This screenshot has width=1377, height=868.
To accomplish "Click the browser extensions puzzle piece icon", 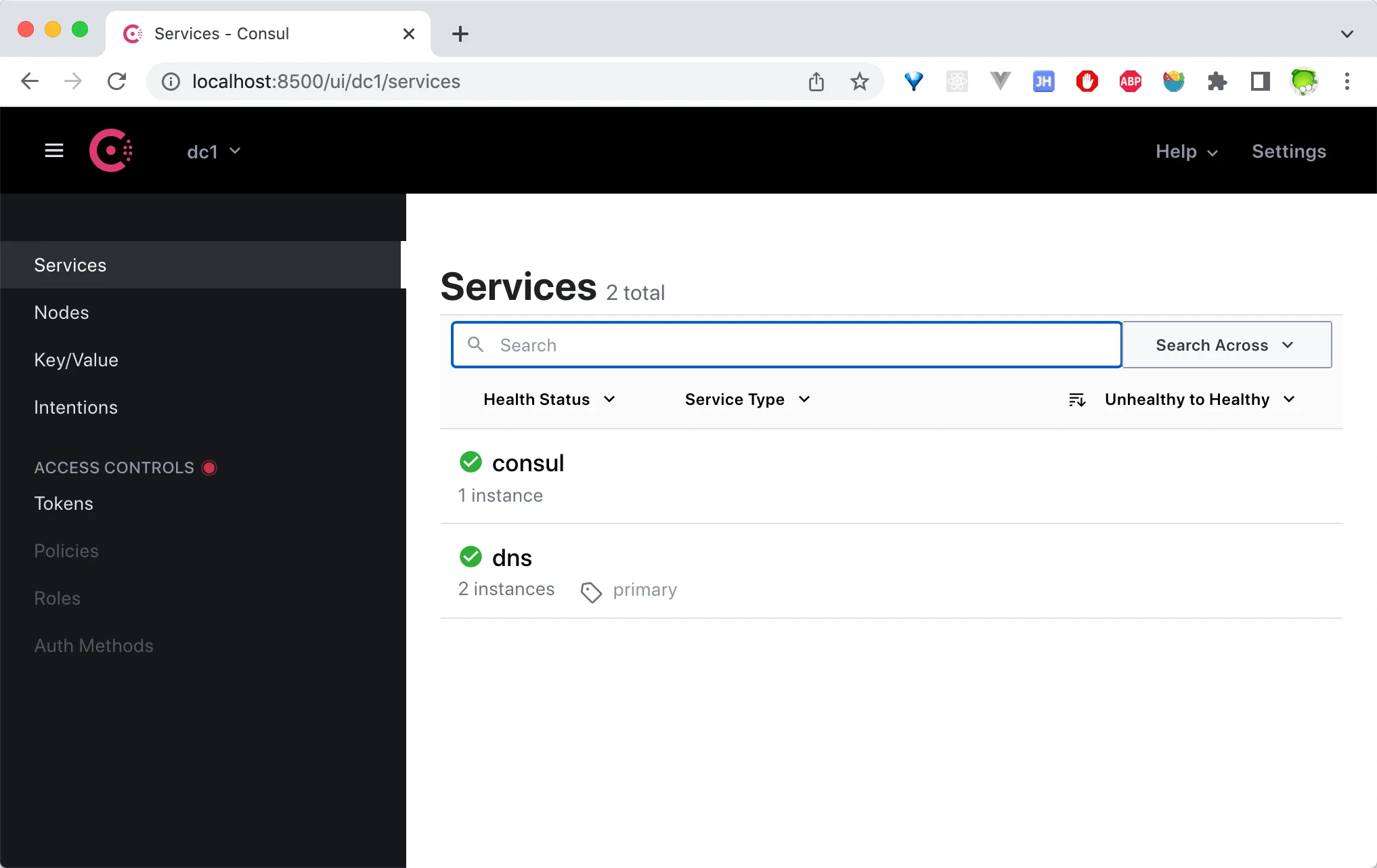I will coord(1217,81).
